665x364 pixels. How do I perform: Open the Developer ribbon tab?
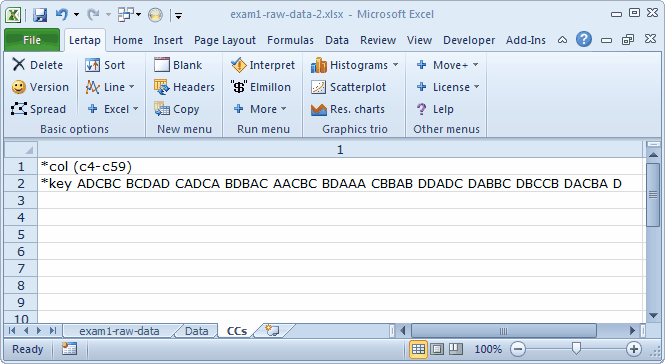[x=469, y=40]
